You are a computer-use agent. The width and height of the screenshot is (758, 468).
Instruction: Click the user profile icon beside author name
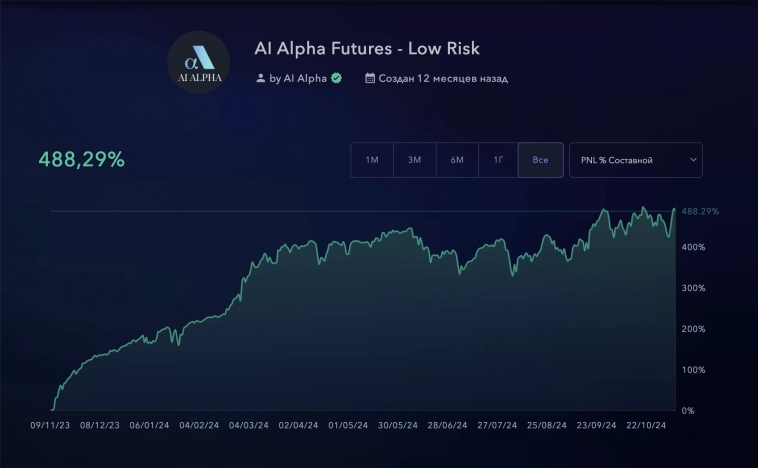261,78
